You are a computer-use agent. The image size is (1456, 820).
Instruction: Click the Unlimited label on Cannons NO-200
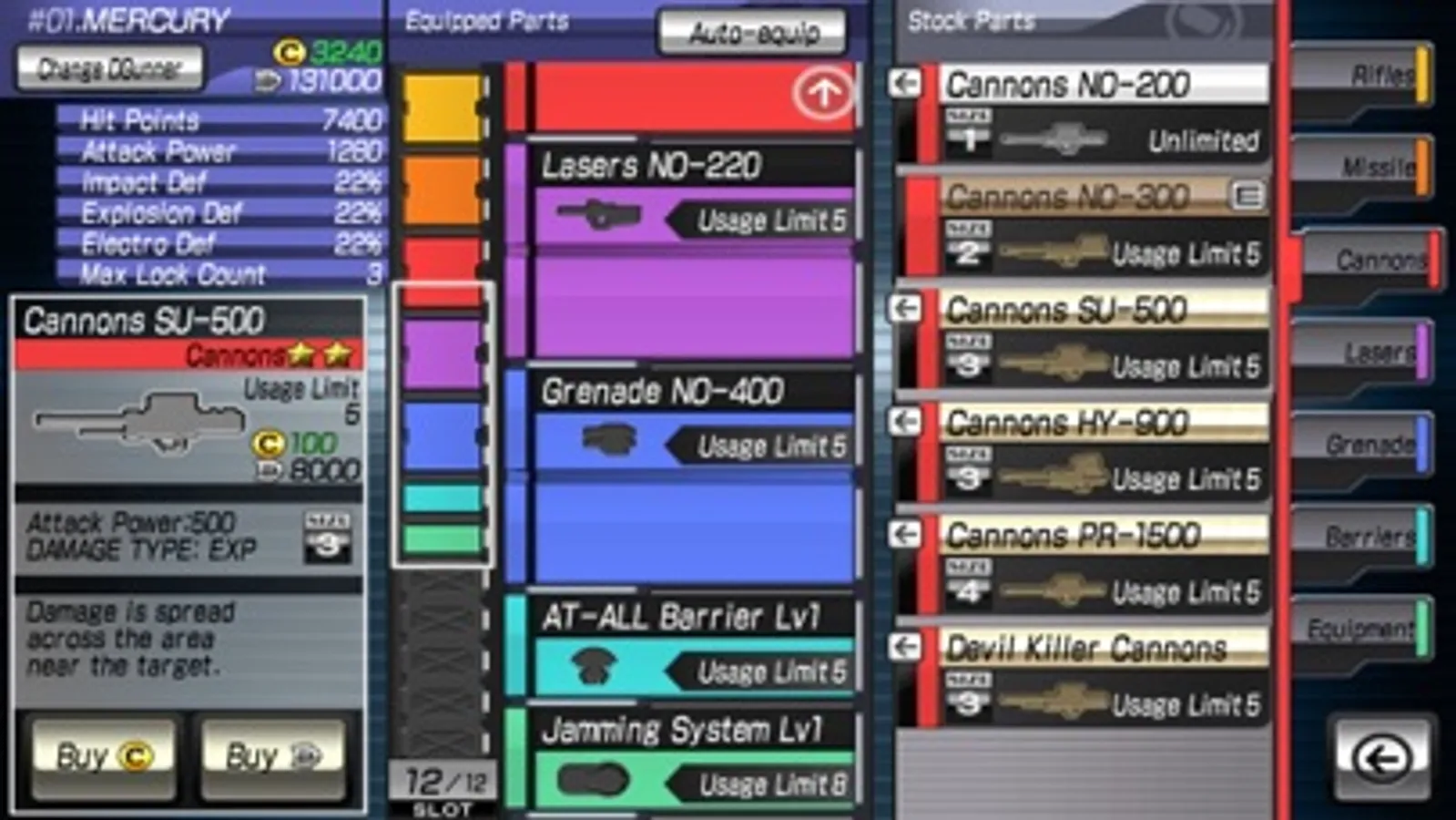(1204, 140)
